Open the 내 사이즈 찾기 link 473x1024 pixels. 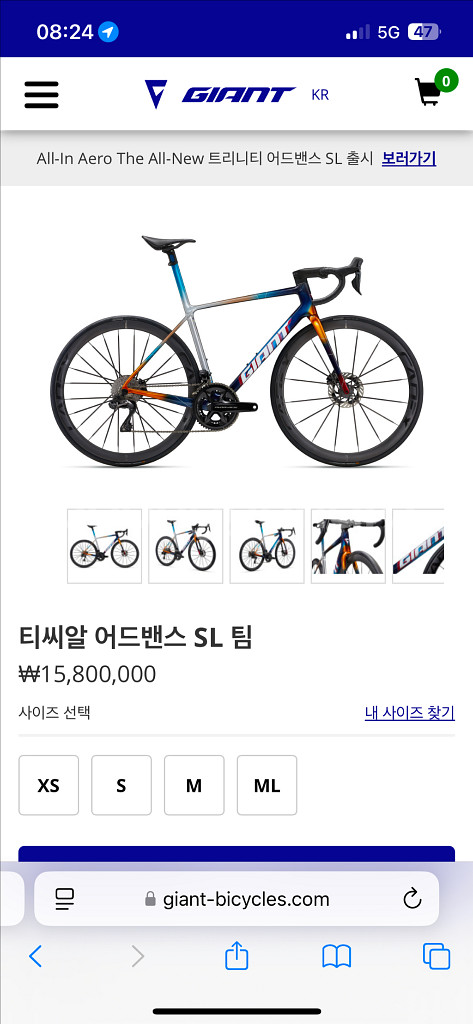pyautogui.click(x=410, y=712)
